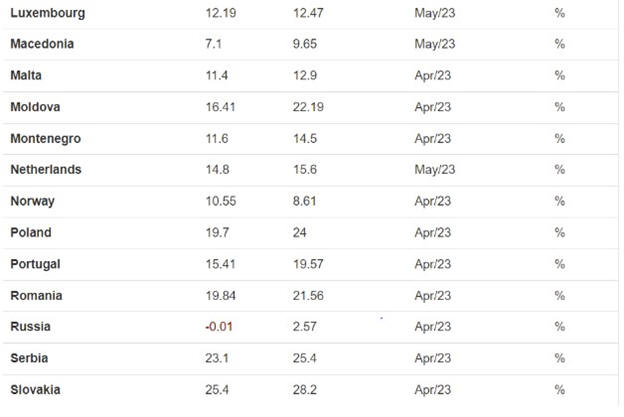Click the Netherlands country link
The width and height of the screenshot is (624, 417).
46,170
